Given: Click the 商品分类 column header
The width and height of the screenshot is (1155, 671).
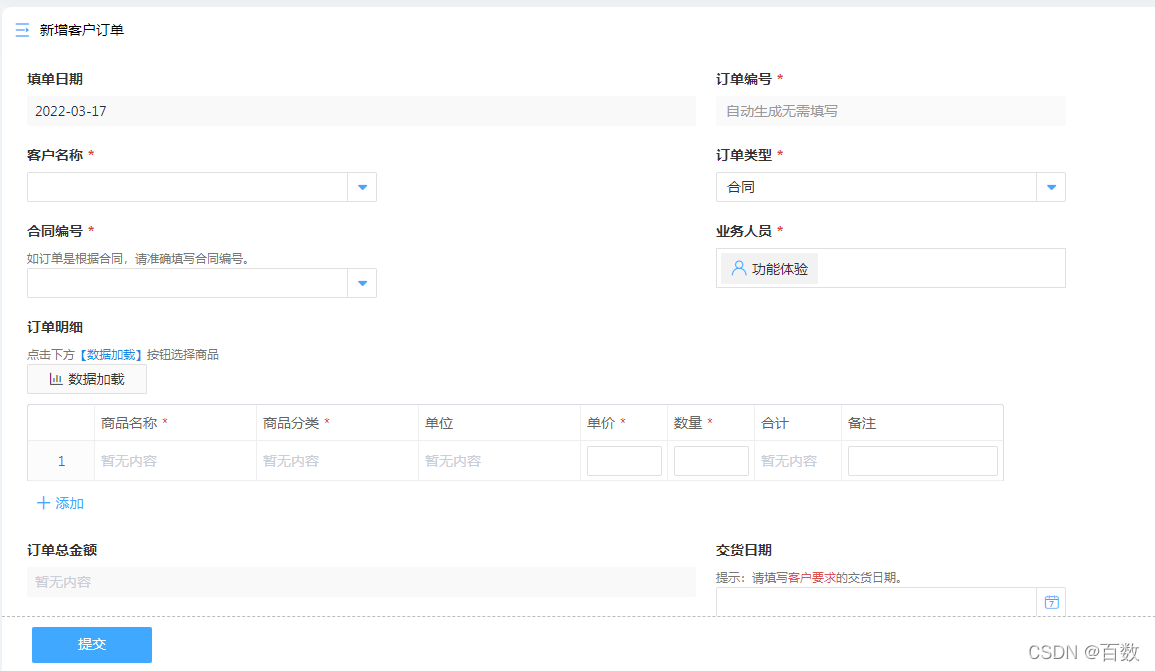Looking at the screenshot, I should [x=337, y=424].
